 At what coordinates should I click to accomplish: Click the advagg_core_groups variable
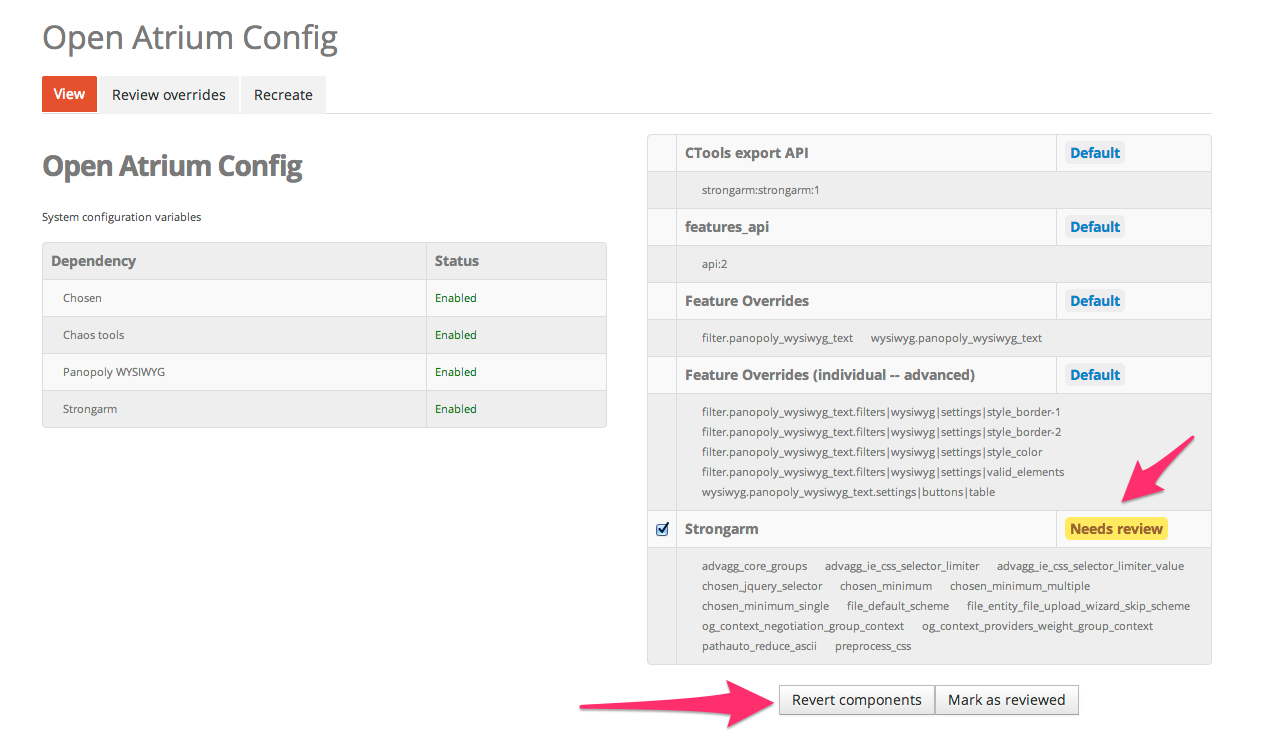pyautogui.click(x=754, y=566)
